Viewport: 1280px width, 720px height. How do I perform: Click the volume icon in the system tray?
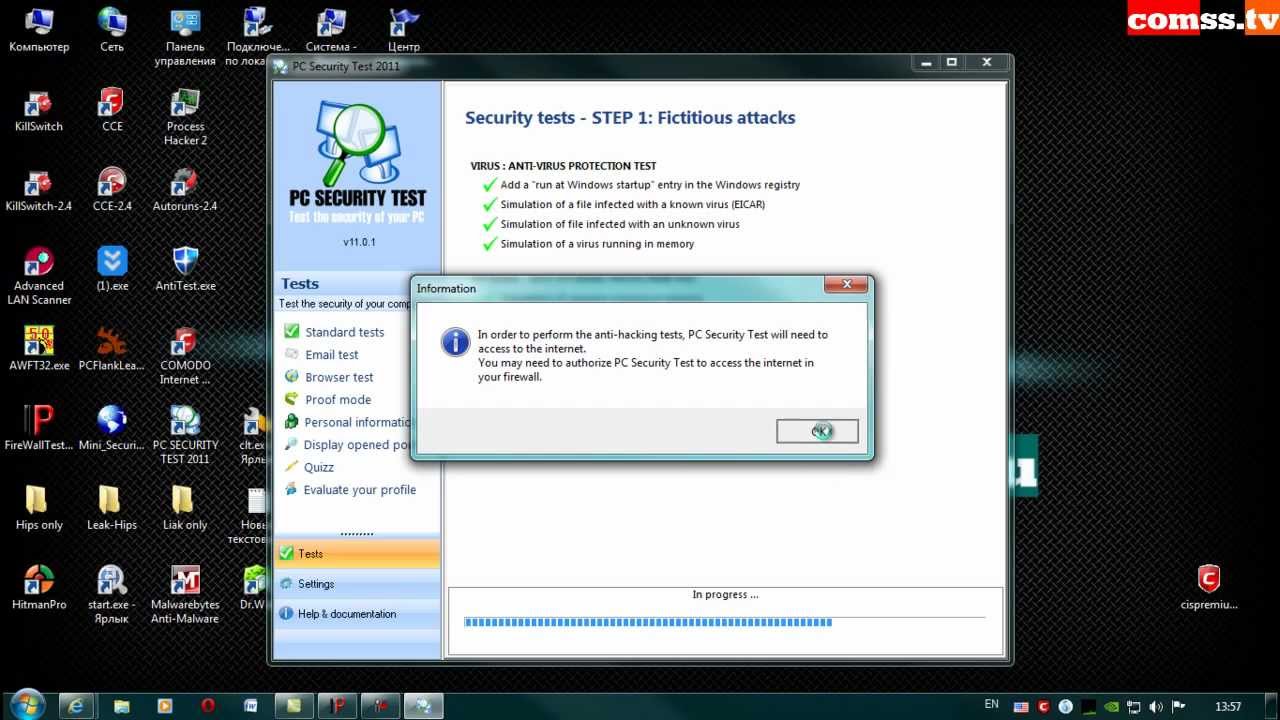tap(1157, 706)
